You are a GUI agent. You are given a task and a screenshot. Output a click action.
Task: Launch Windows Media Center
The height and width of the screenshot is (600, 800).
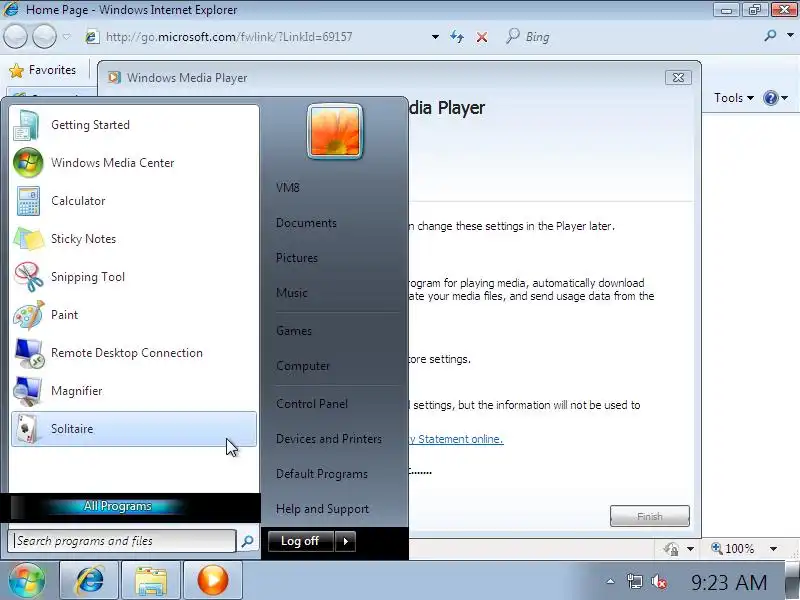pyautogui.click(x=134, y=163)
